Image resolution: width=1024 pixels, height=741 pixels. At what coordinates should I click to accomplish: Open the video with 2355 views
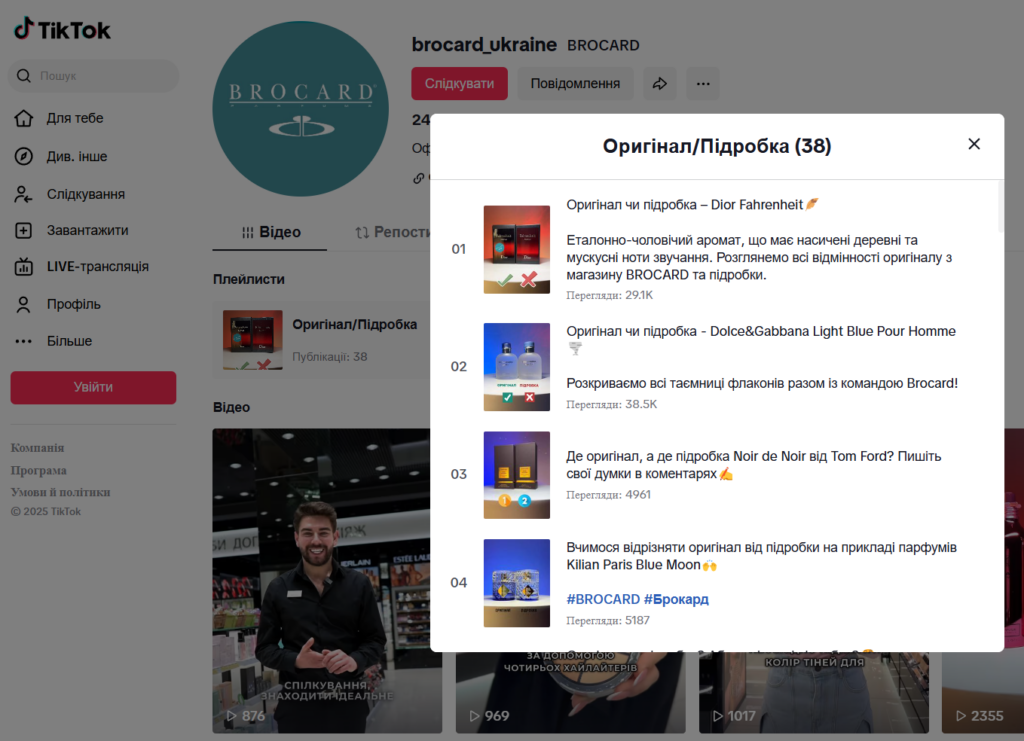[x=983, y=692]
